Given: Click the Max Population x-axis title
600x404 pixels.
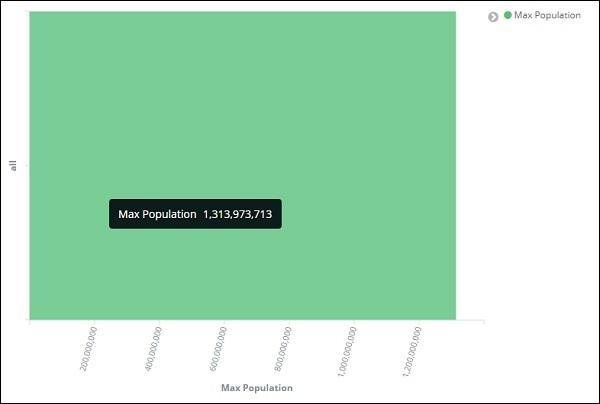Looking at the screenshot, I should pyautogui.click(x=257, y=387).
